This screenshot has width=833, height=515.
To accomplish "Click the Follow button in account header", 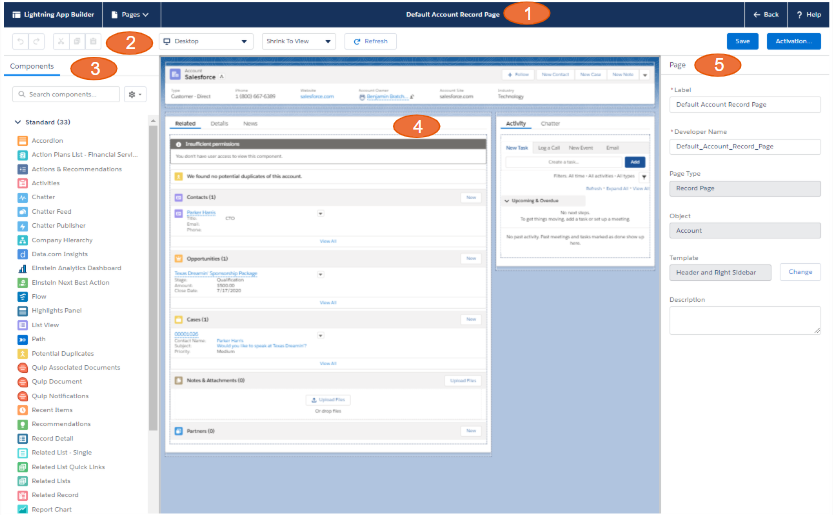I will [518, 75].
